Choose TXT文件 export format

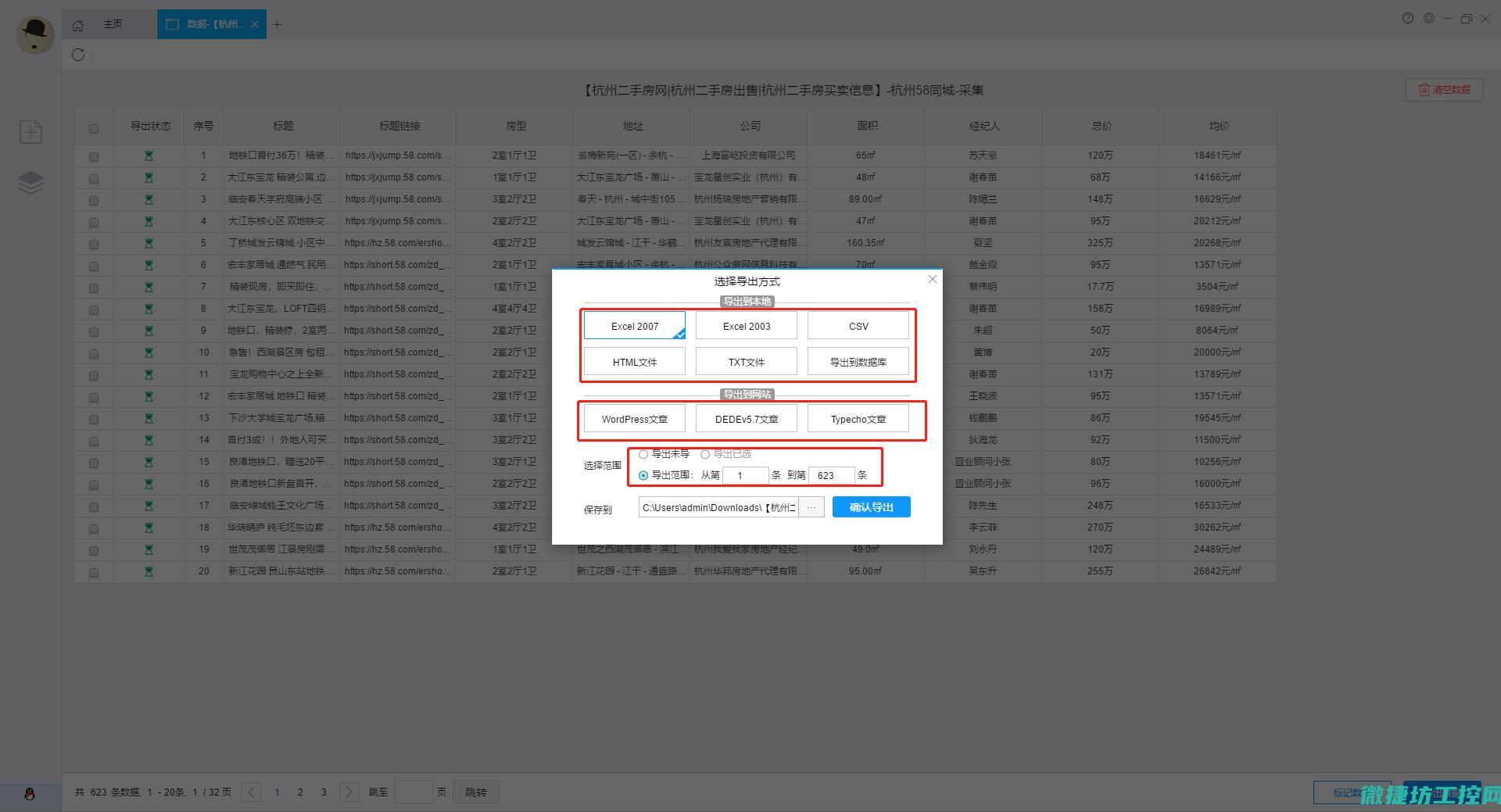(x=747, y=362)
